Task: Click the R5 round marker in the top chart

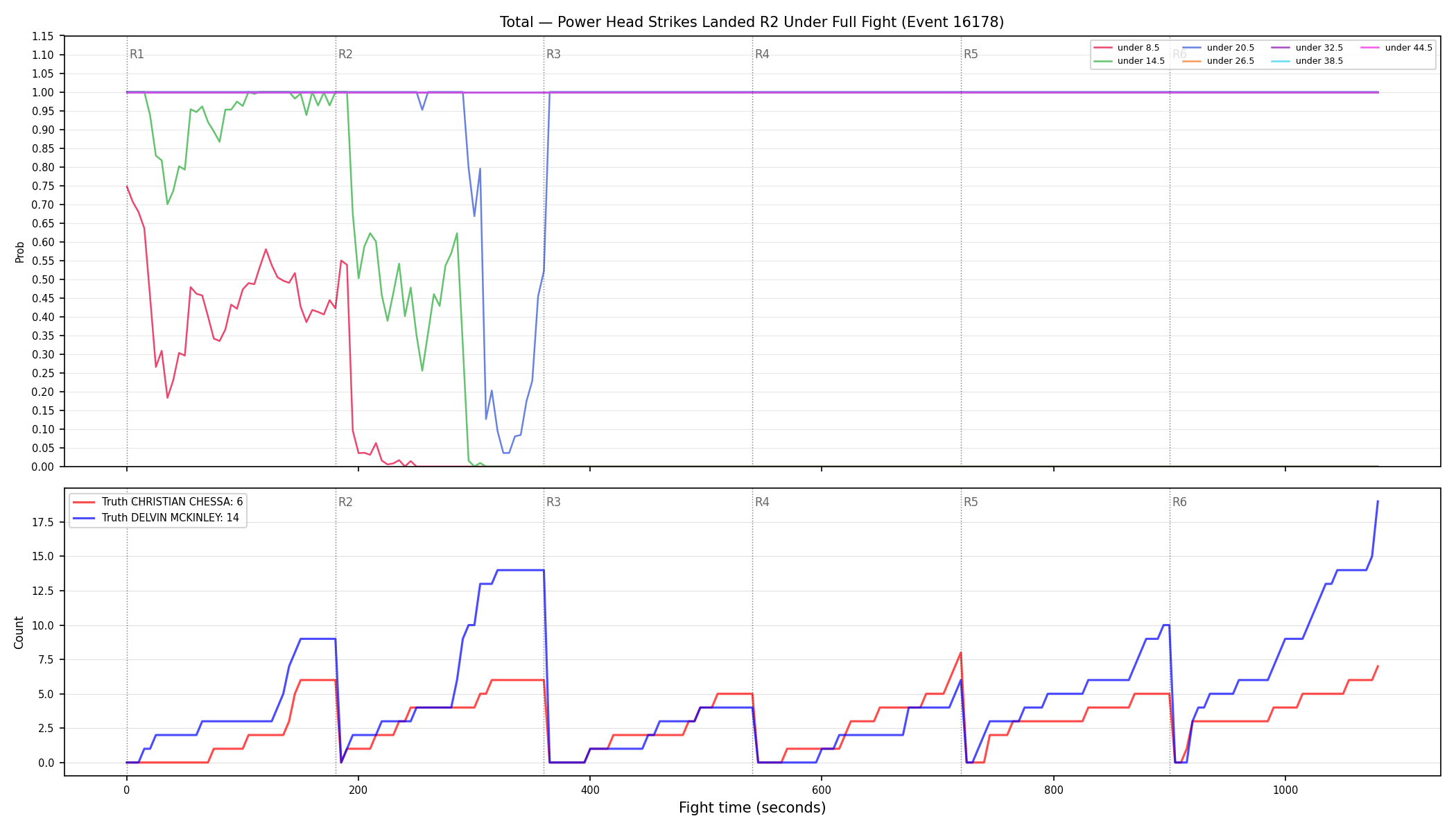Action: click(971, 54)
